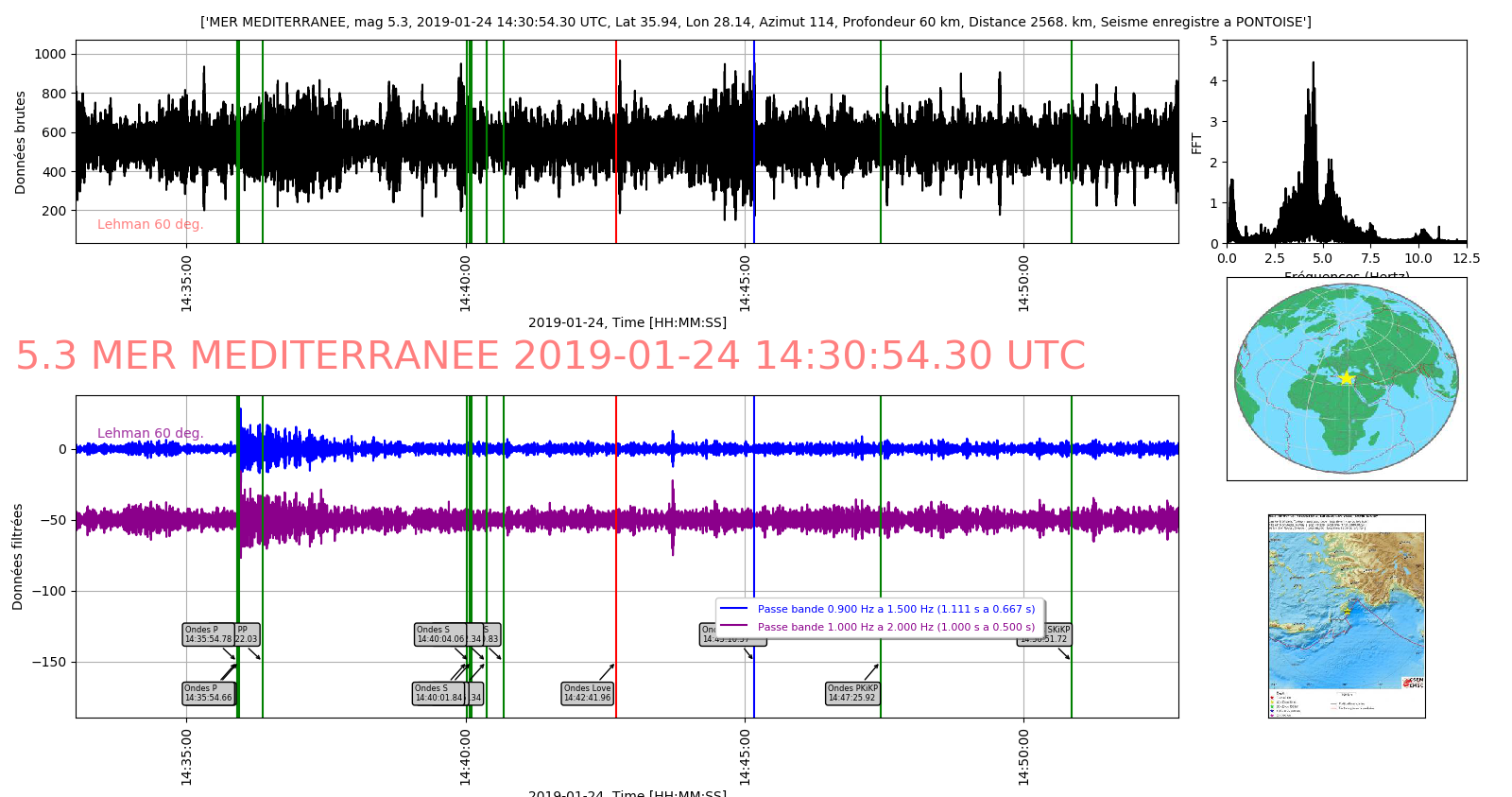1512x797 pixels.
Task: Click the red Love wave marker in filtered plot
Action: tap(616, 529)
